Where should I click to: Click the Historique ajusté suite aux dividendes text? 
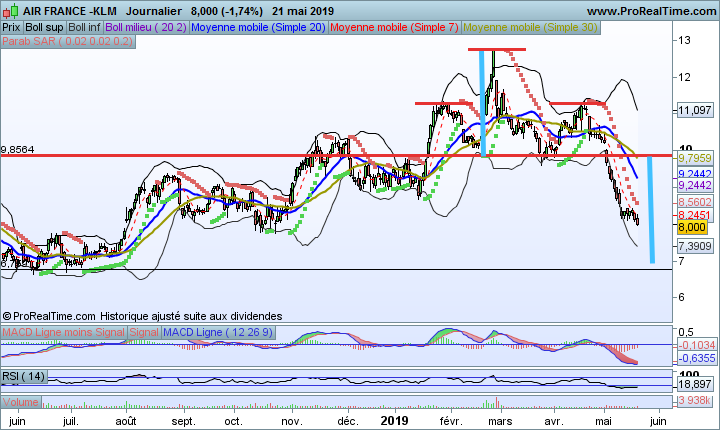tap(191, 316)
